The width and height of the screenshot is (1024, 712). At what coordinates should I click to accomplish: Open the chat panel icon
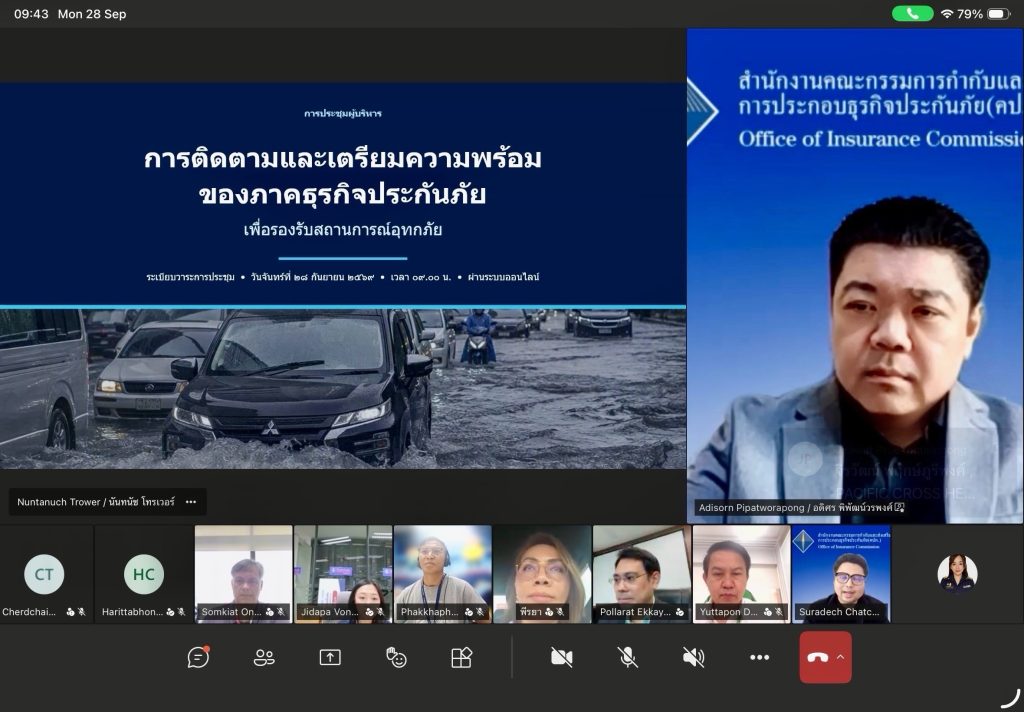tap(198, 657)
